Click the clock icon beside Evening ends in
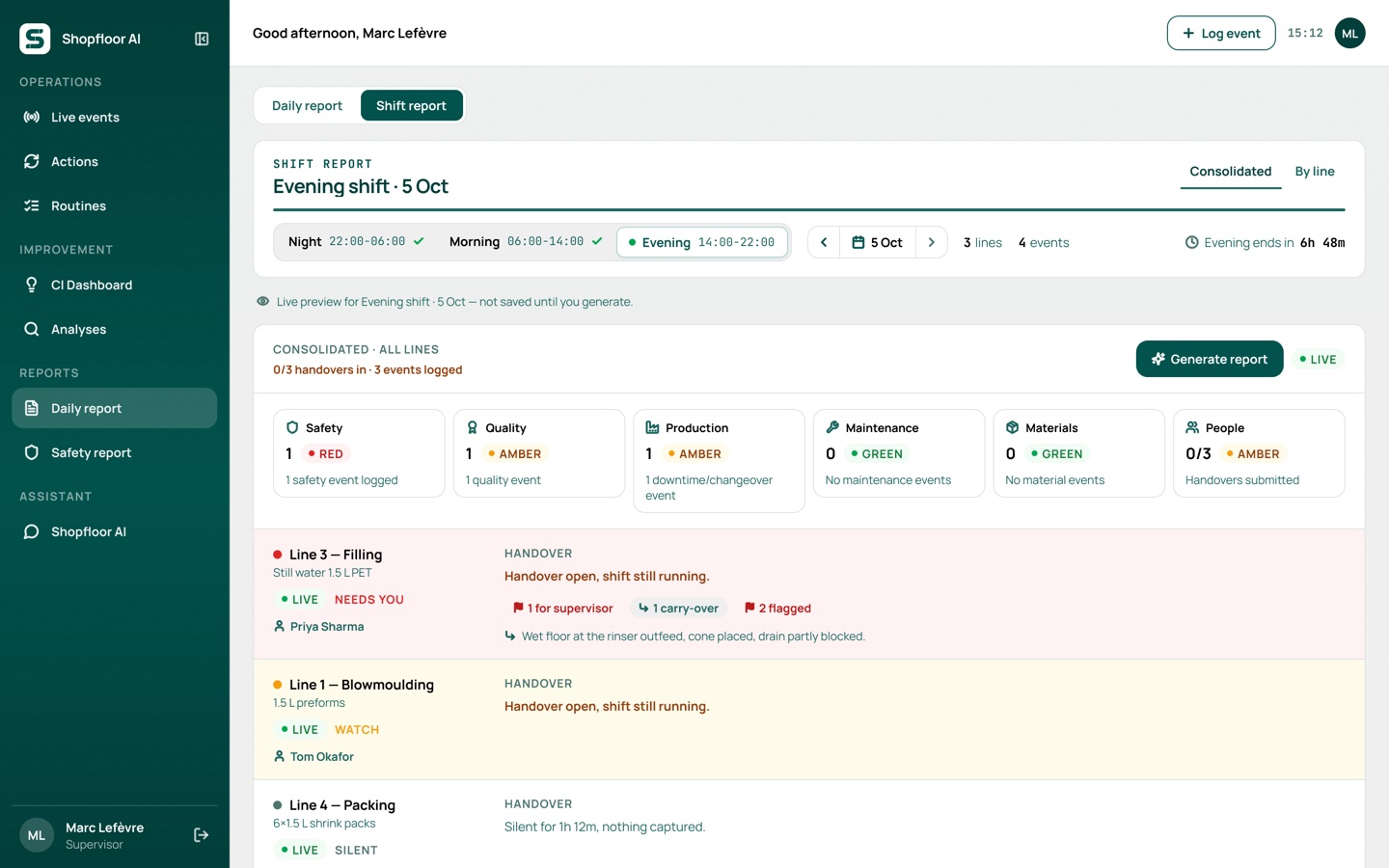The image size is (1389, 868). point(1192,243)
